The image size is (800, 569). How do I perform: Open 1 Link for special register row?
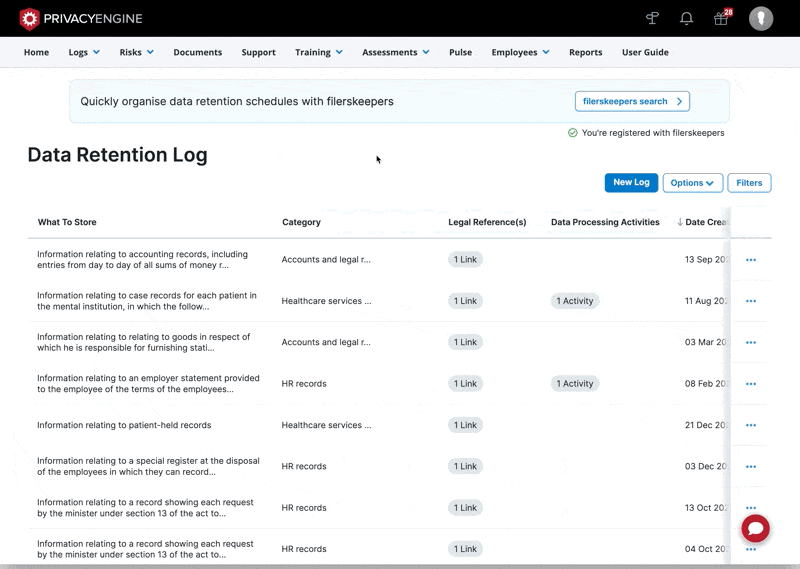pos(465,466)
